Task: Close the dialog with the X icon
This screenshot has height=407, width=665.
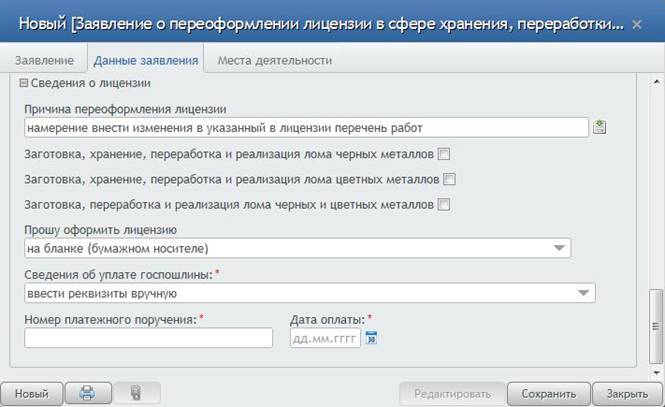Action: click(637, 25)
